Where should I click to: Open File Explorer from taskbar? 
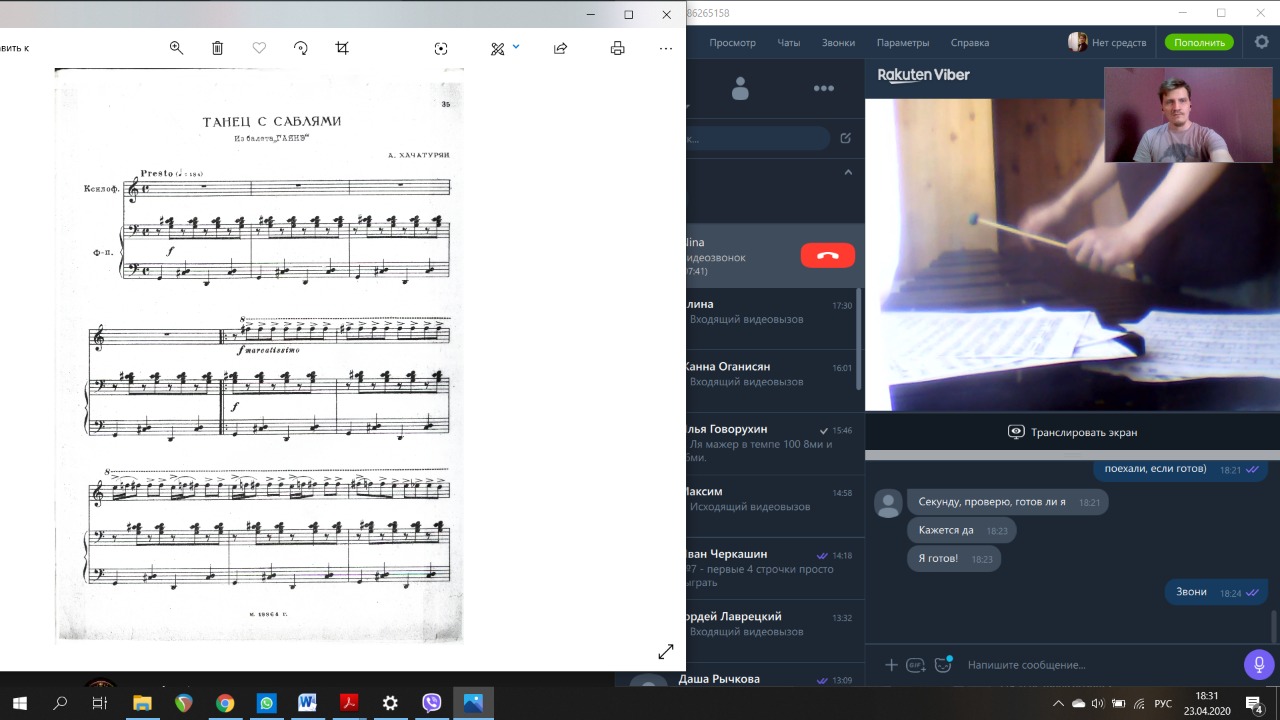142,703
